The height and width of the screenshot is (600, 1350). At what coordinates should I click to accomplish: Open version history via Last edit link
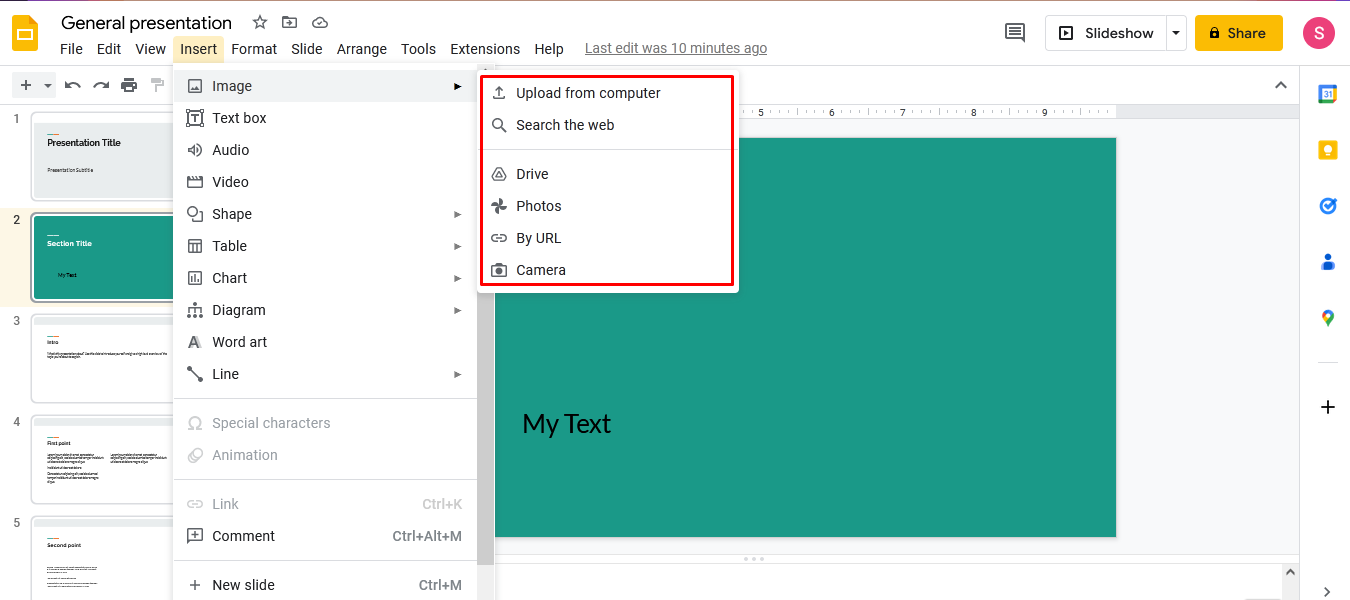pos(675,47)
